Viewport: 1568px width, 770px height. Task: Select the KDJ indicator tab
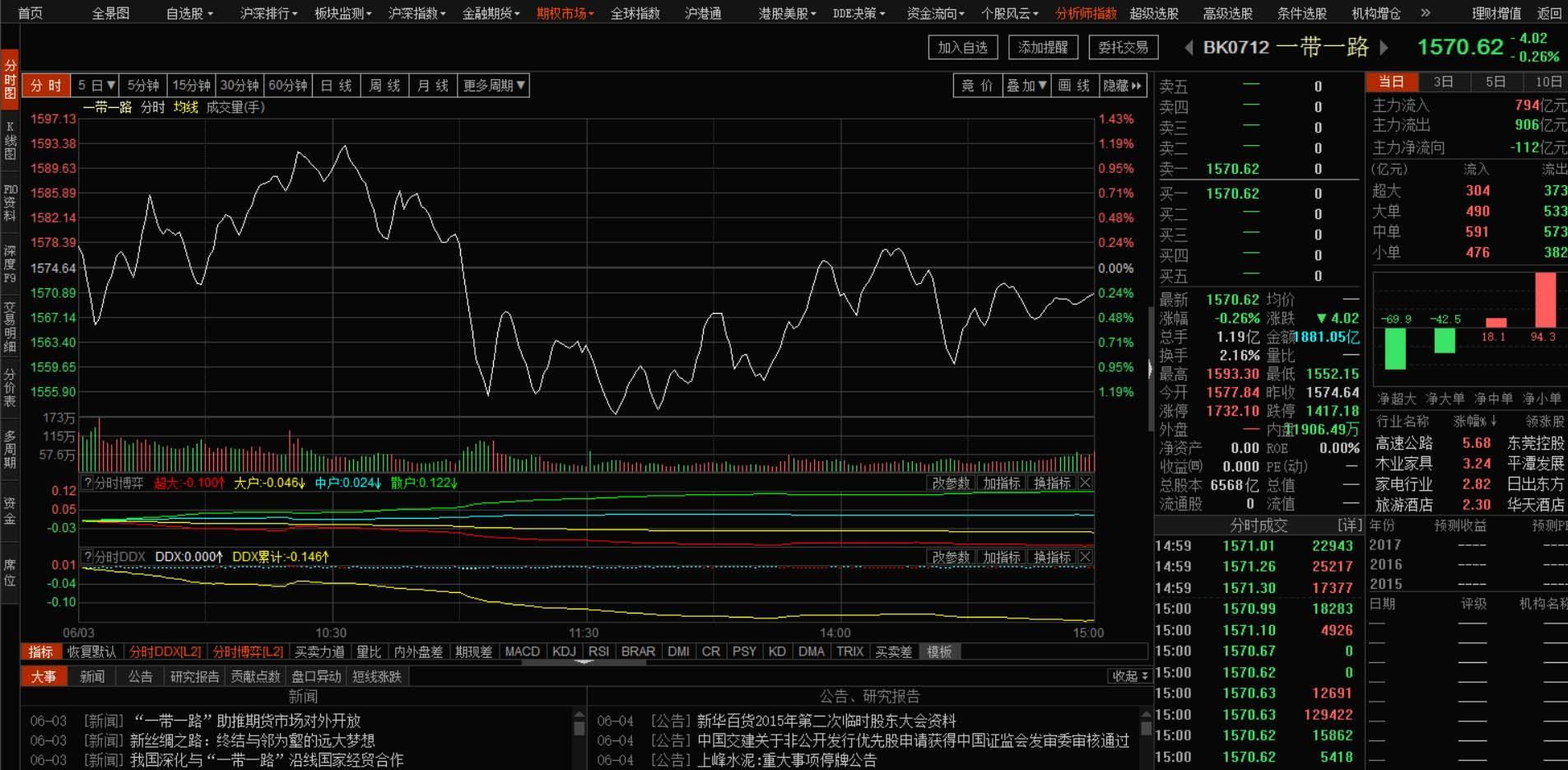coord(564,651)
